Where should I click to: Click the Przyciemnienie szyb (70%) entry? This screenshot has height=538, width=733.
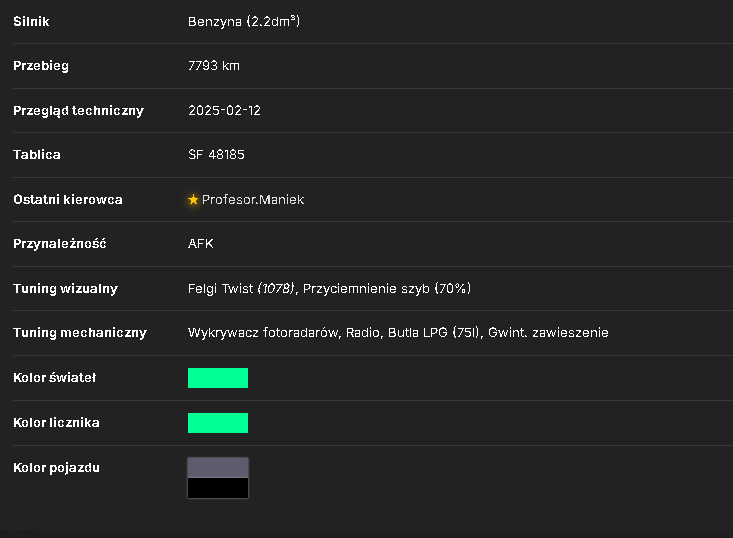[387, 288]
